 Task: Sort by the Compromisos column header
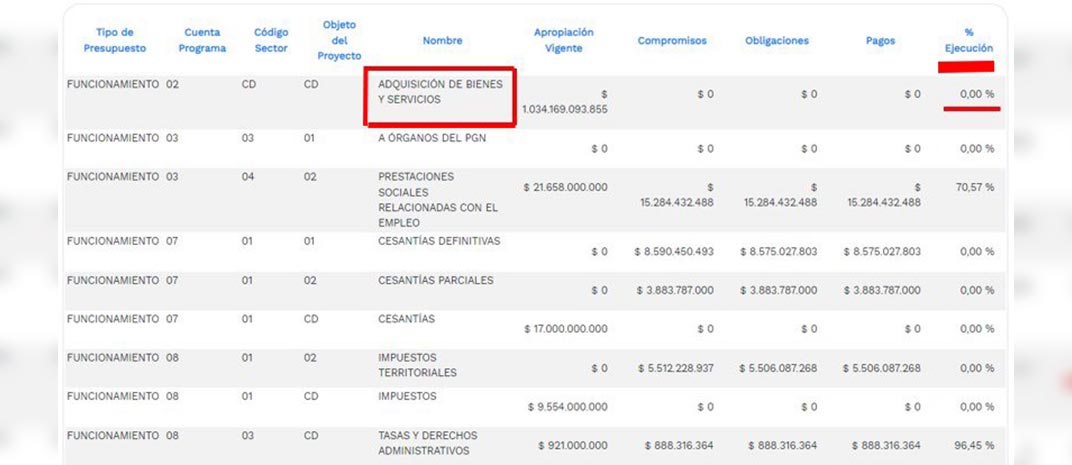672,41
